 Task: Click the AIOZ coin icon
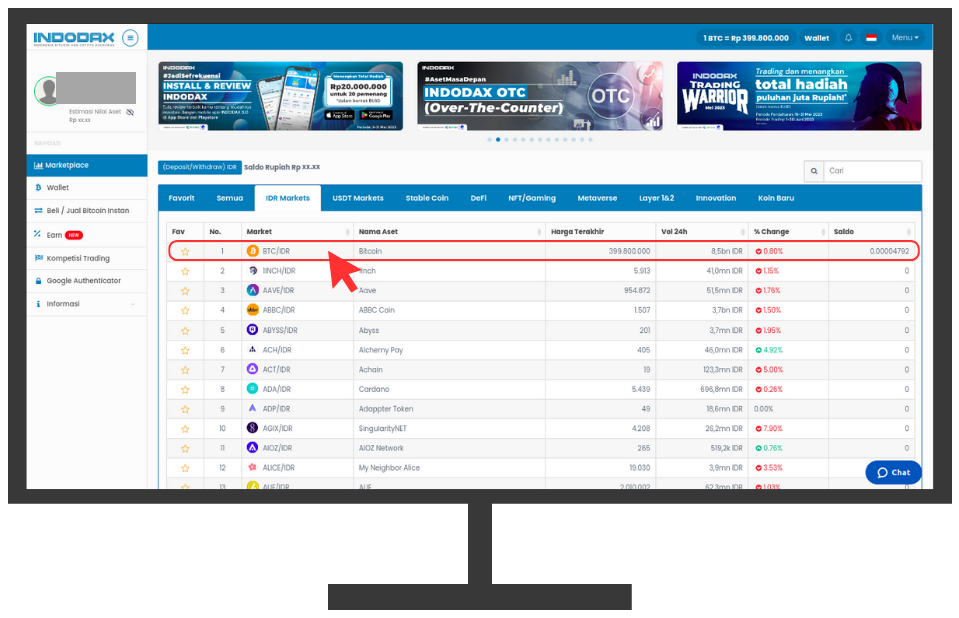[253, 447]
